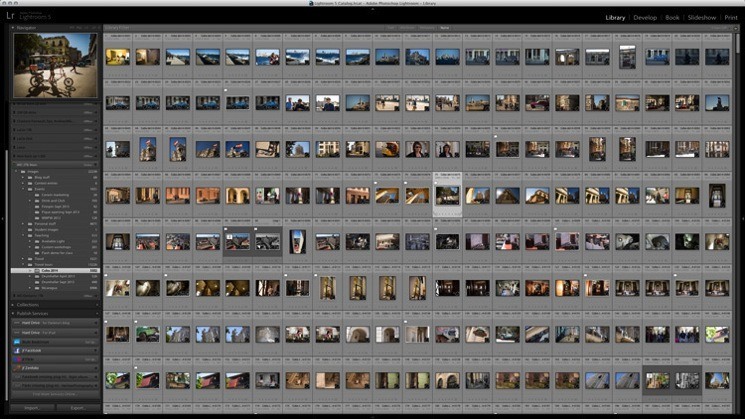This screenshot has height=419, width=745.
Task: Click the plus icon on Collections panel
Action: [97, 305]
